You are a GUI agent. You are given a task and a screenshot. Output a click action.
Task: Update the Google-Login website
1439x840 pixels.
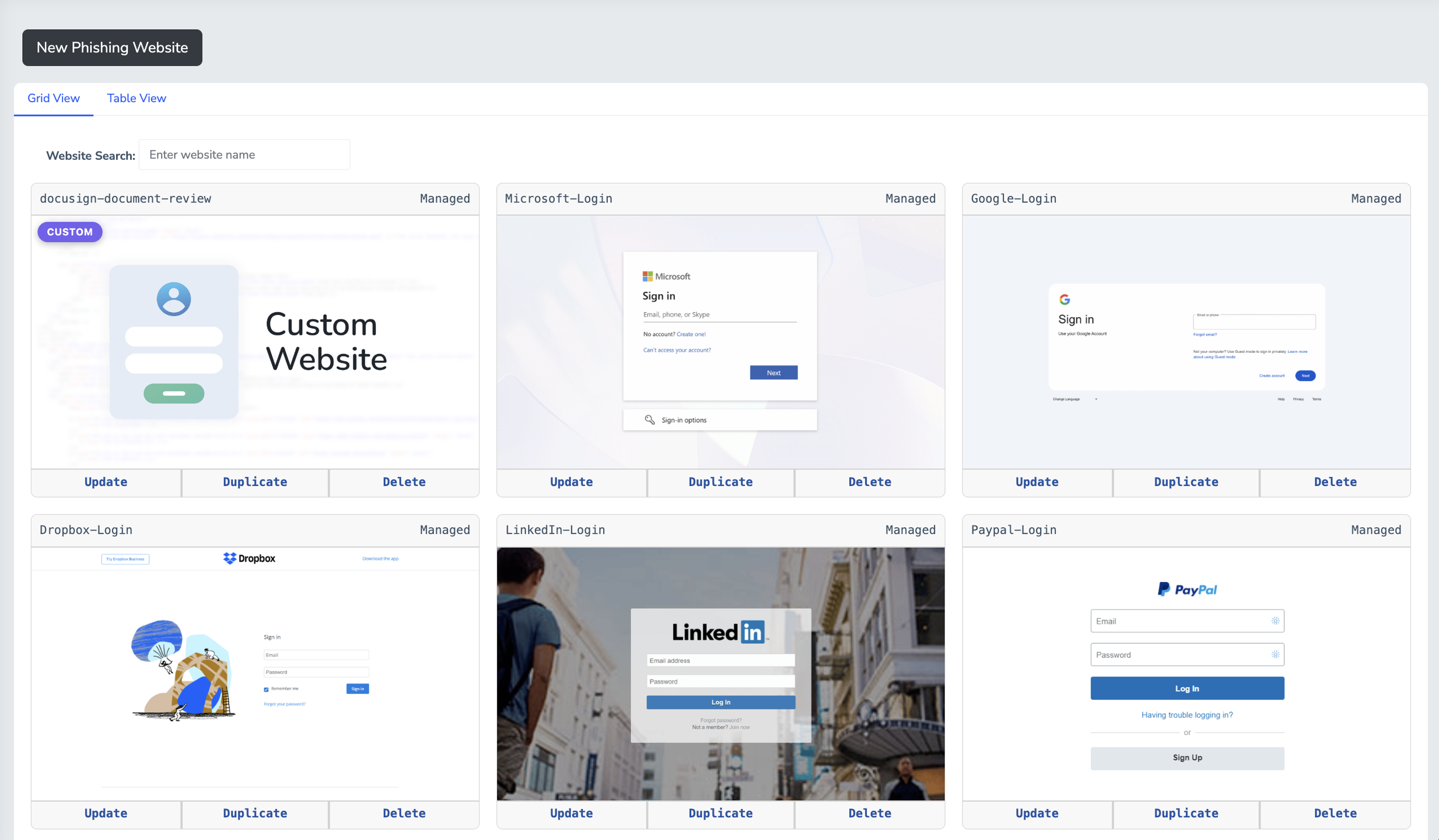[x=1037, y=482]
